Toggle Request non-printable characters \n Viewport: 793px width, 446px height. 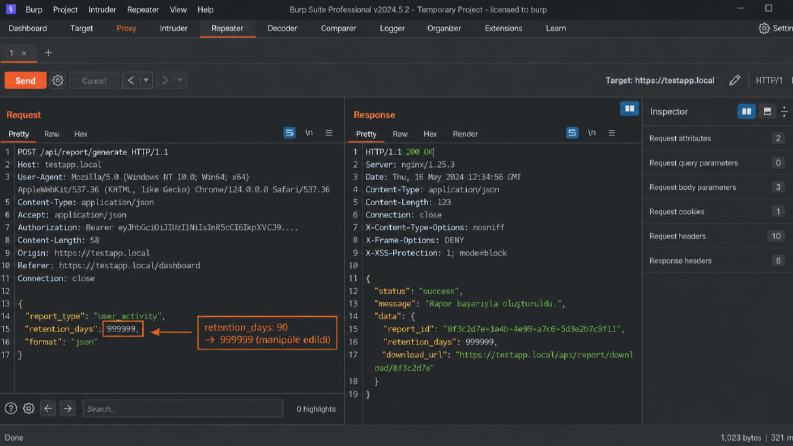pos(309,133)
